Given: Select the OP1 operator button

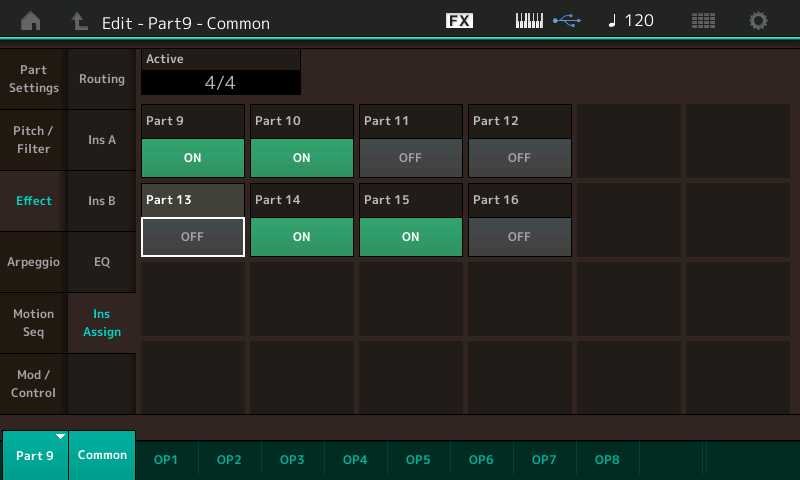Looking at the screenshot, I should pos(166,459).
